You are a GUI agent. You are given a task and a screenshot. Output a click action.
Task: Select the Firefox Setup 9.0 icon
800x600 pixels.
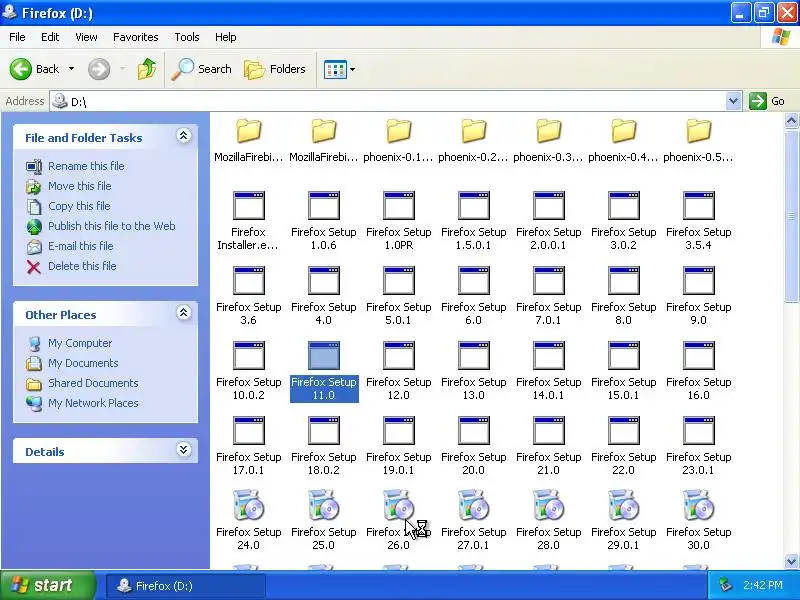(x=698, y=281)
